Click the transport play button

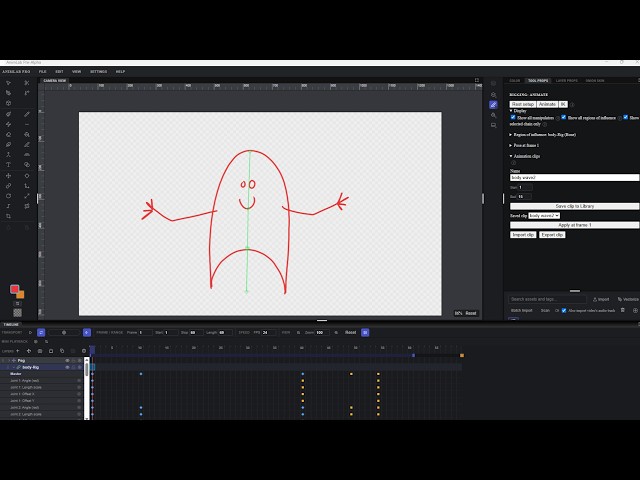click(x=30, y=333)
